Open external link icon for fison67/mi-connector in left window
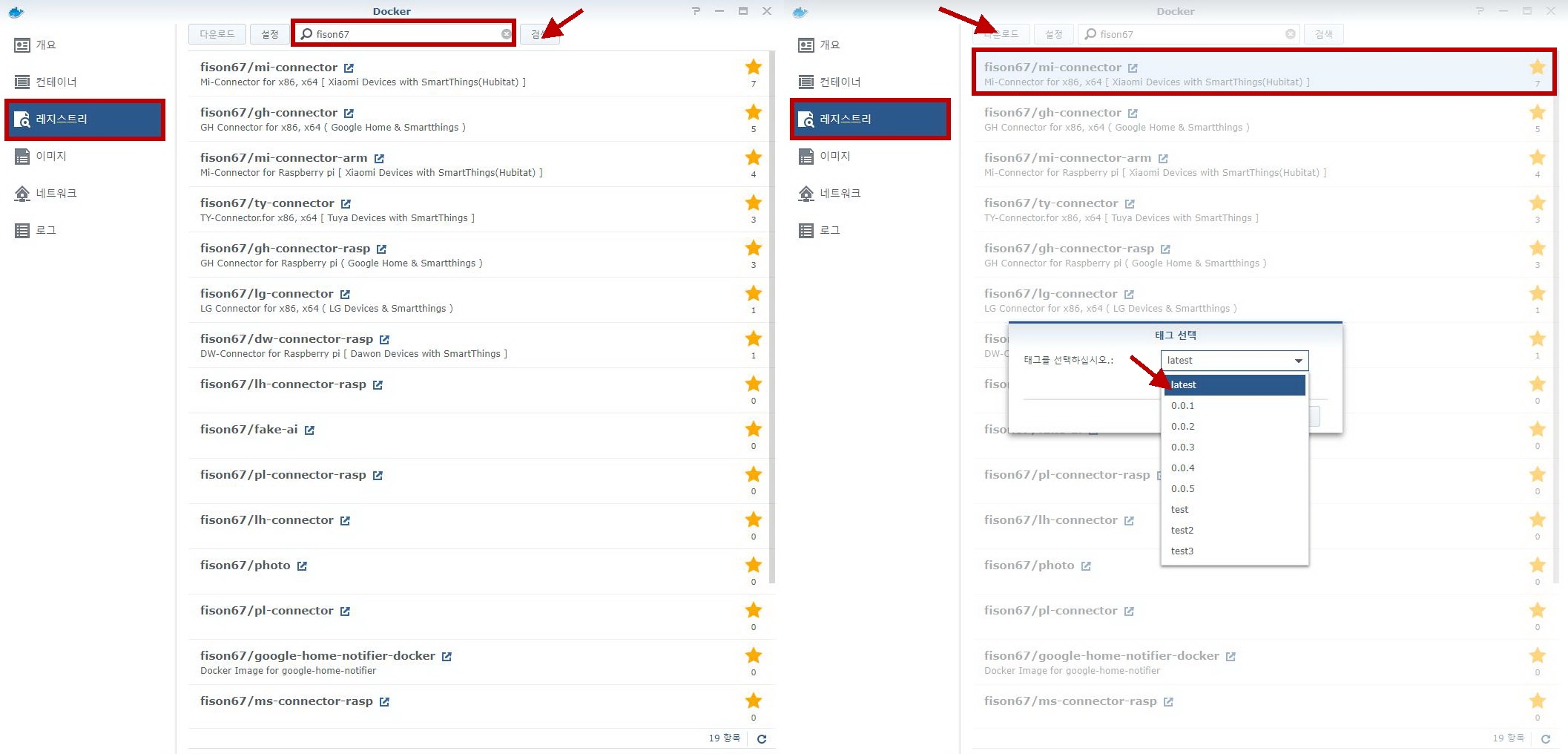1568x754 pixels. [x=349, y=68]
